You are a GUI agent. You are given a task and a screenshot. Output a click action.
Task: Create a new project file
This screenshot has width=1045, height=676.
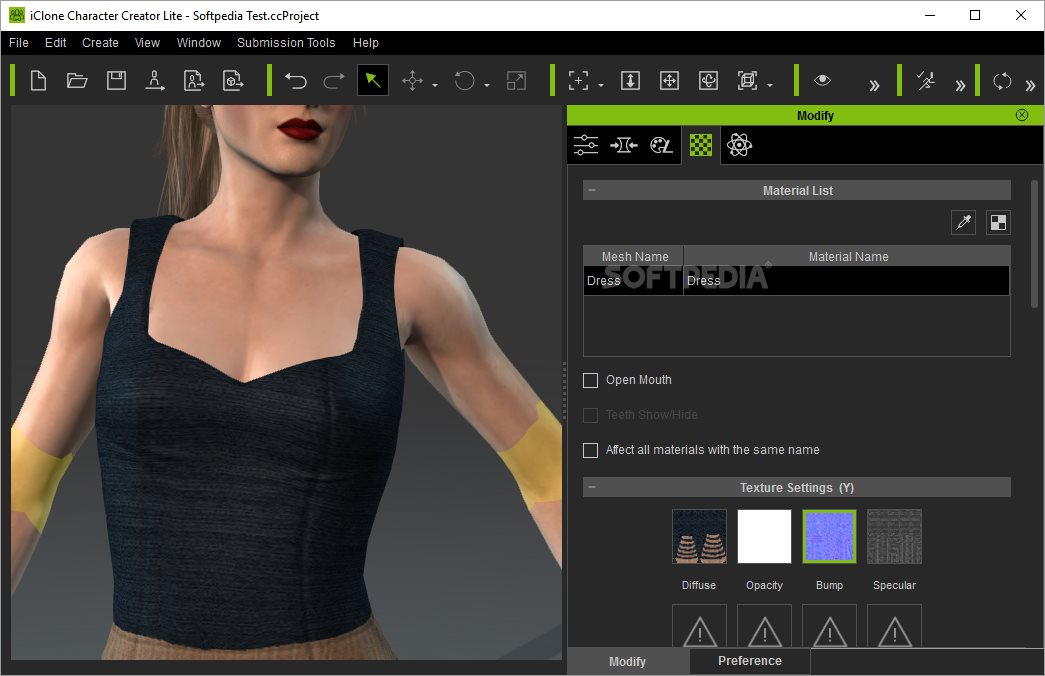click(x=39, y=81)
